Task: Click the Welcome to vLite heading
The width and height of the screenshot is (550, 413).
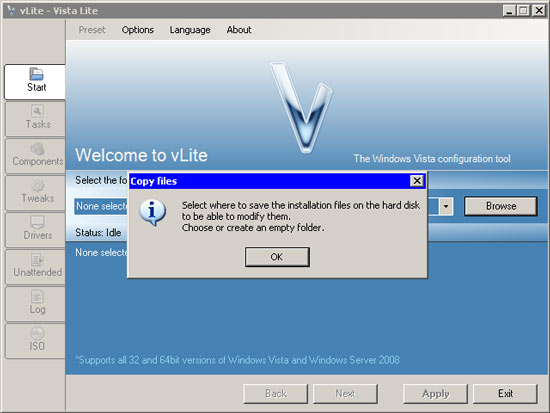Action: [x=141, y=155]
